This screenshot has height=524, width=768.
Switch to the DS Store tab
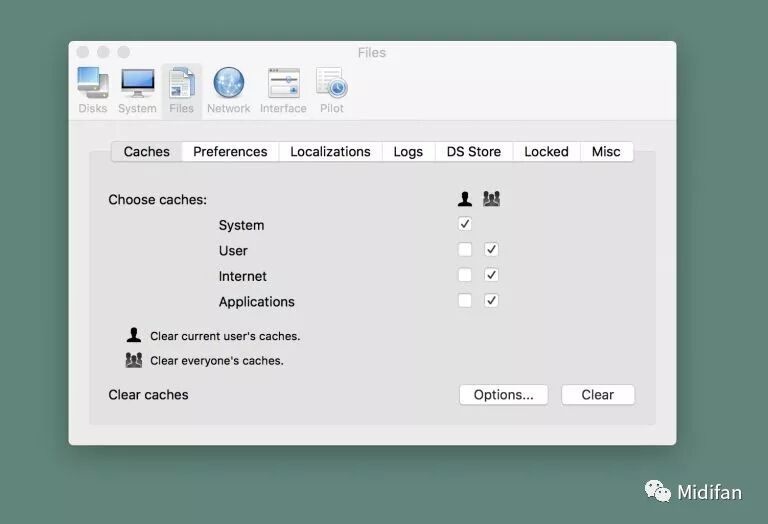pos(474,152)
